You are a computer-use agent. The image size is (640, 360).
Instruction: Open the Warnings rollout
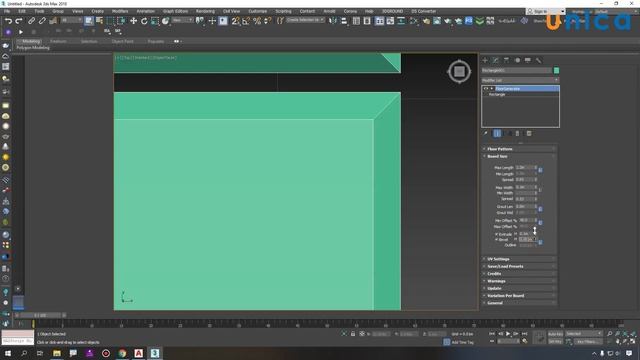(519, 281)
